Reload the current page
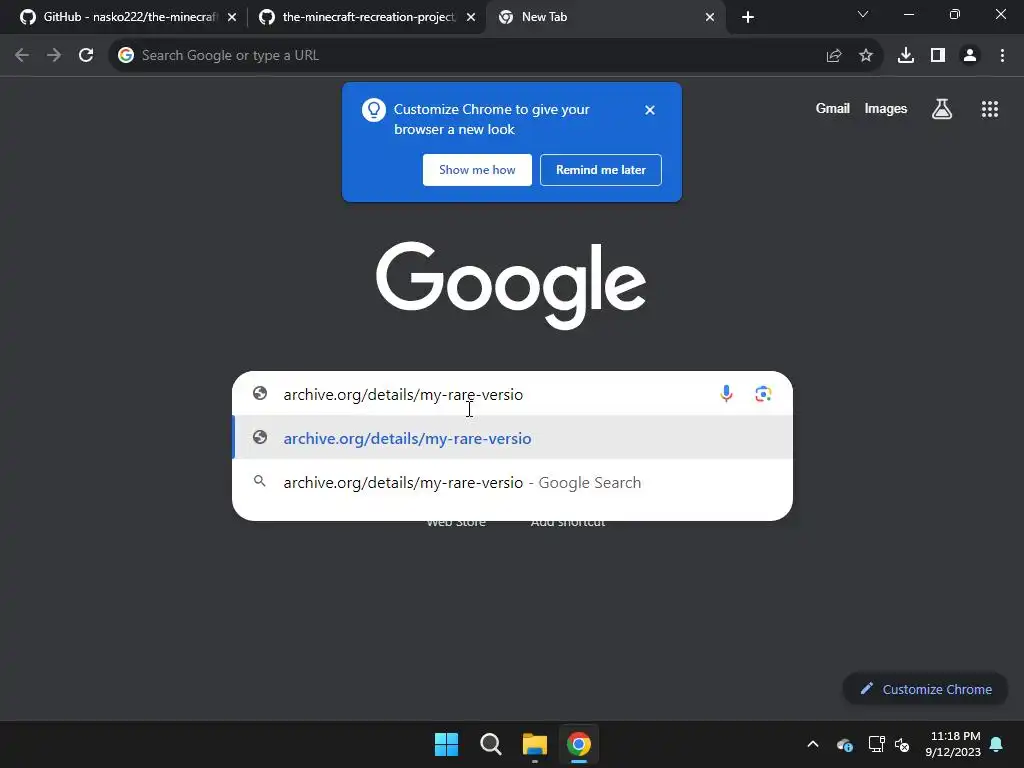The height and width of the screenshot is (768, 1024). tap(86, 56)
